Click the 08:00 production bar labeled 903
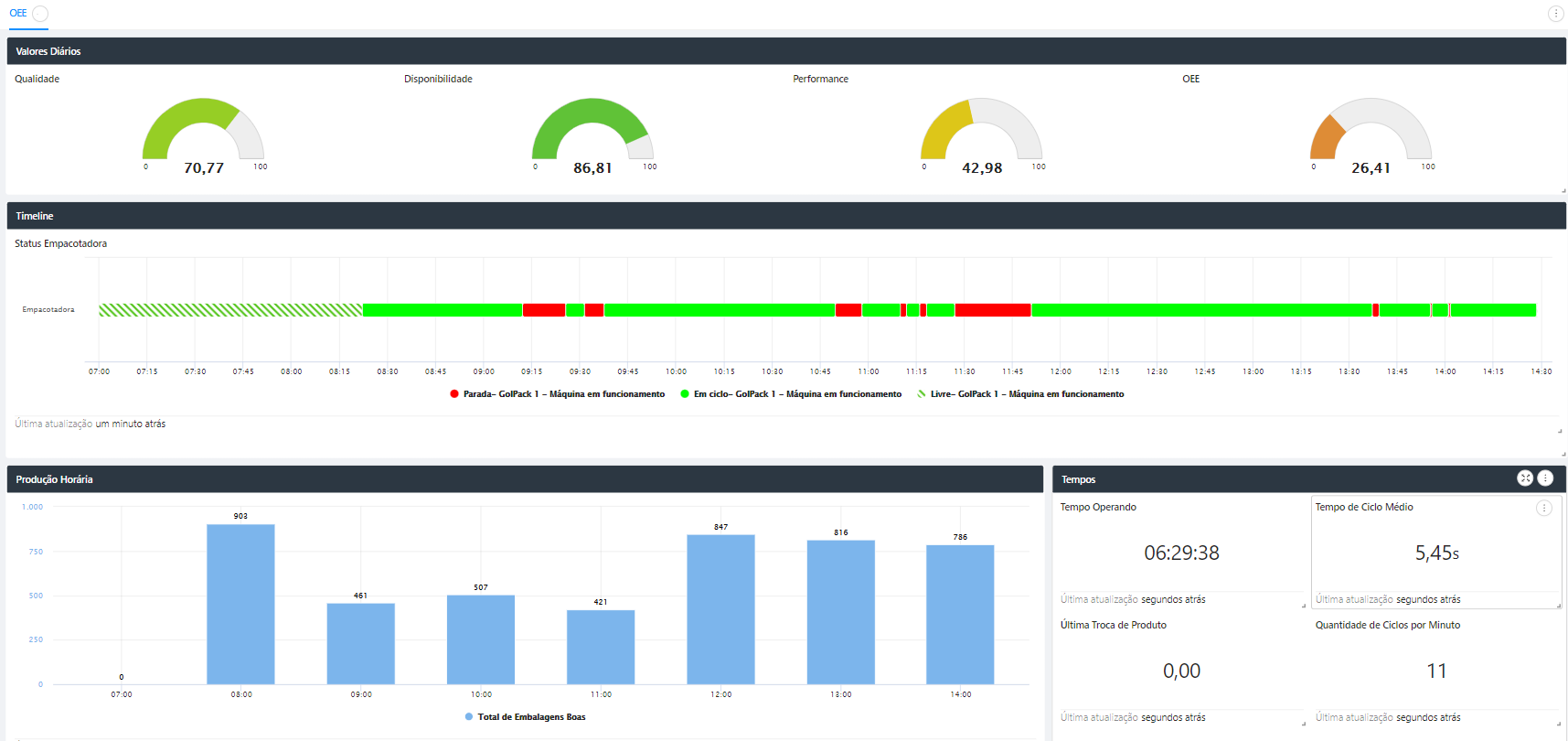Viewport: 1568px width, 741px height. (240, 604)
